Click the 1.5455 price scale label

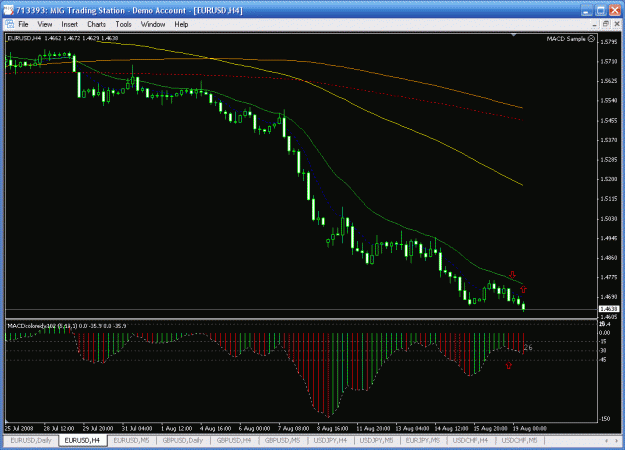click(609, 120)
